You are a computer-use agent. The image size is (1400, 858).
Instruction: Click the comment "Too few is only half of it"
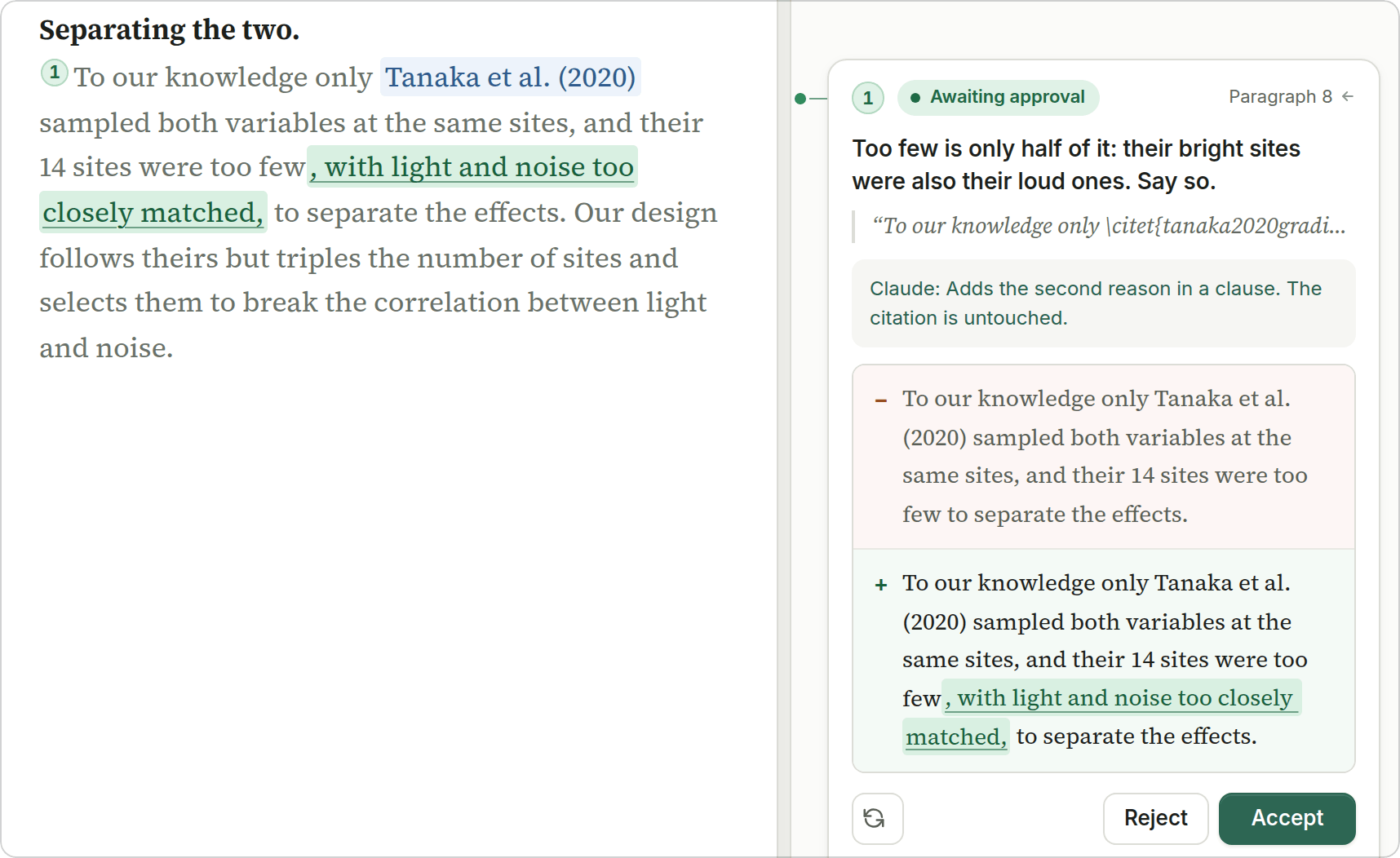point(1076,165)
